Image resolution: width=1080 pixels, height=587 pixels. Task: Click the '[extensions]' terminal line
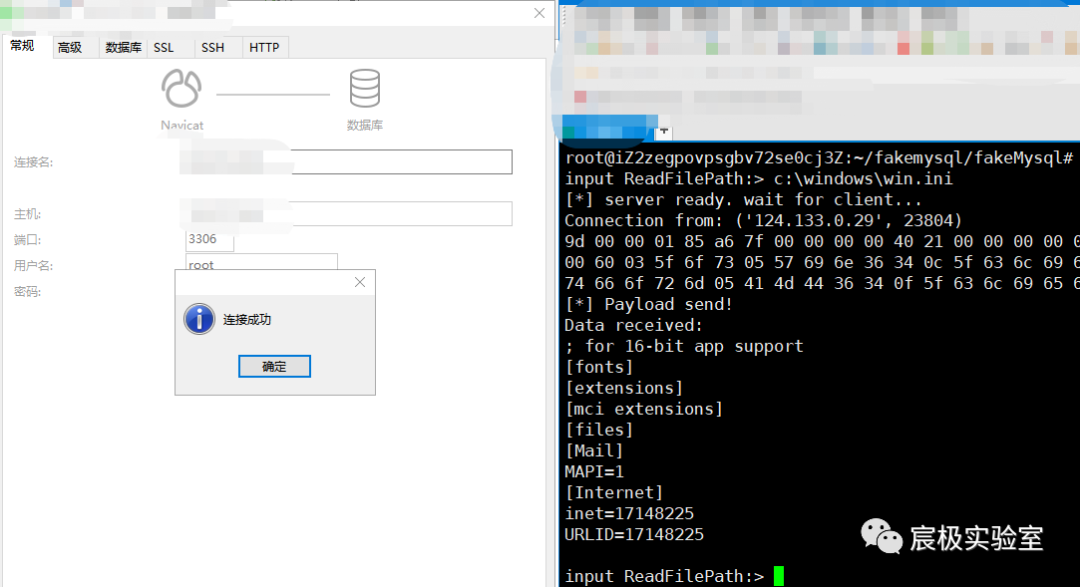tap(623, 388)
